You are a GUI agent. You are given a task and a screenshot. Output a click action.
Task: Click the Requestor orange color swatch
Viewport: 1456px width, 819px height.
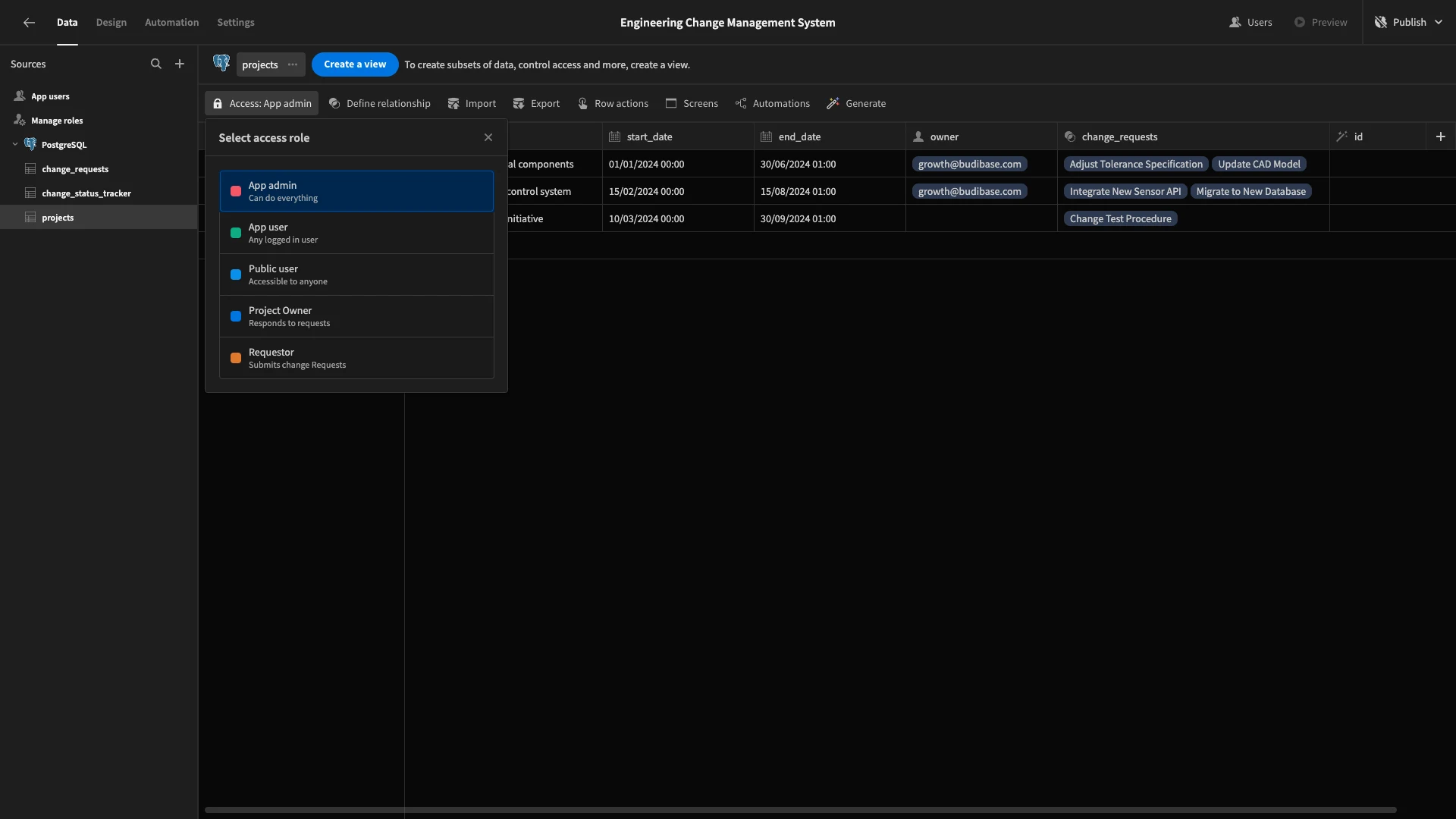(236, 358)
